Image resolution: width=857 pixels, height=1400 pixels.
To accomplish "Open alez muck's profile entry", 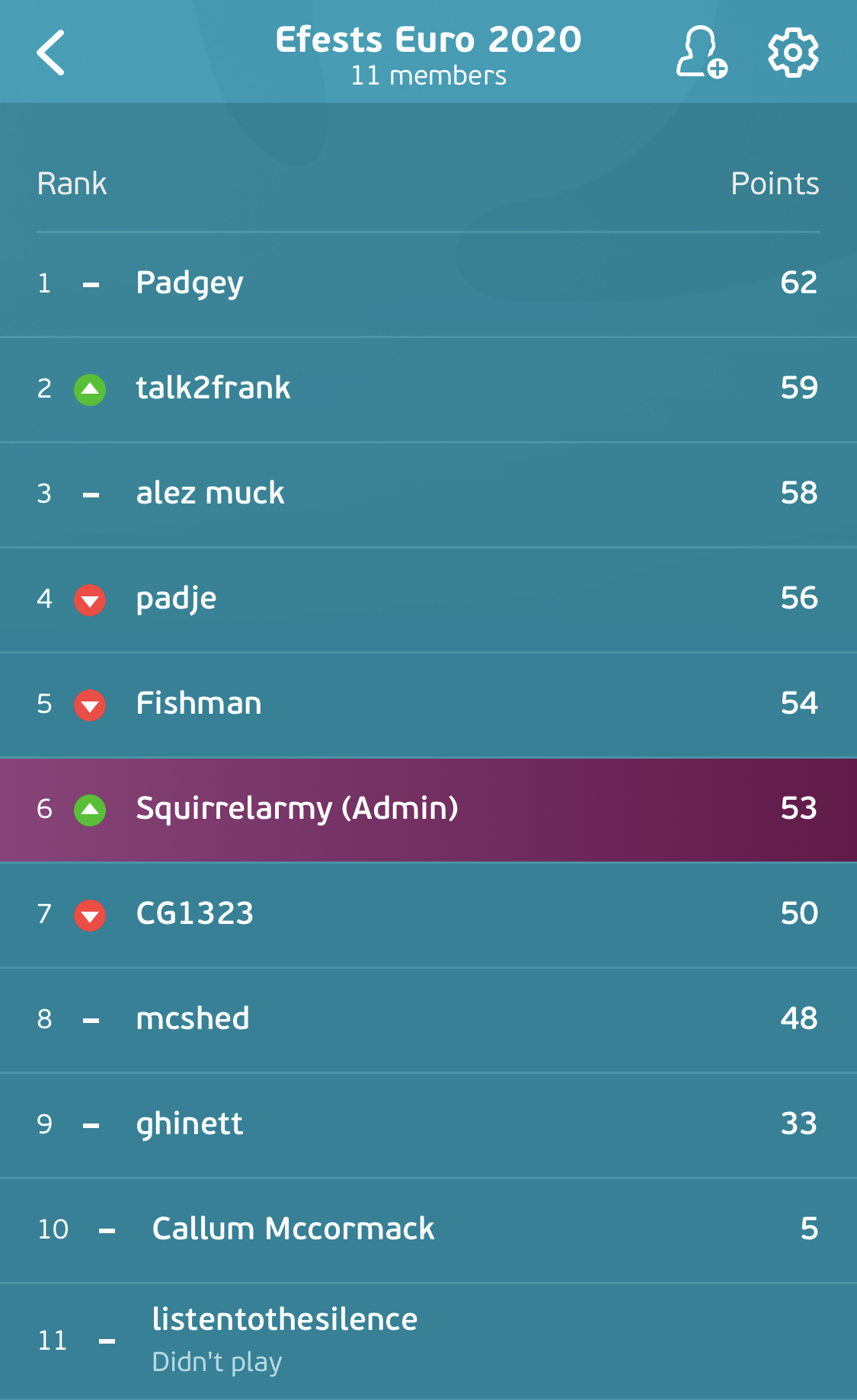I will pos(428,494).
